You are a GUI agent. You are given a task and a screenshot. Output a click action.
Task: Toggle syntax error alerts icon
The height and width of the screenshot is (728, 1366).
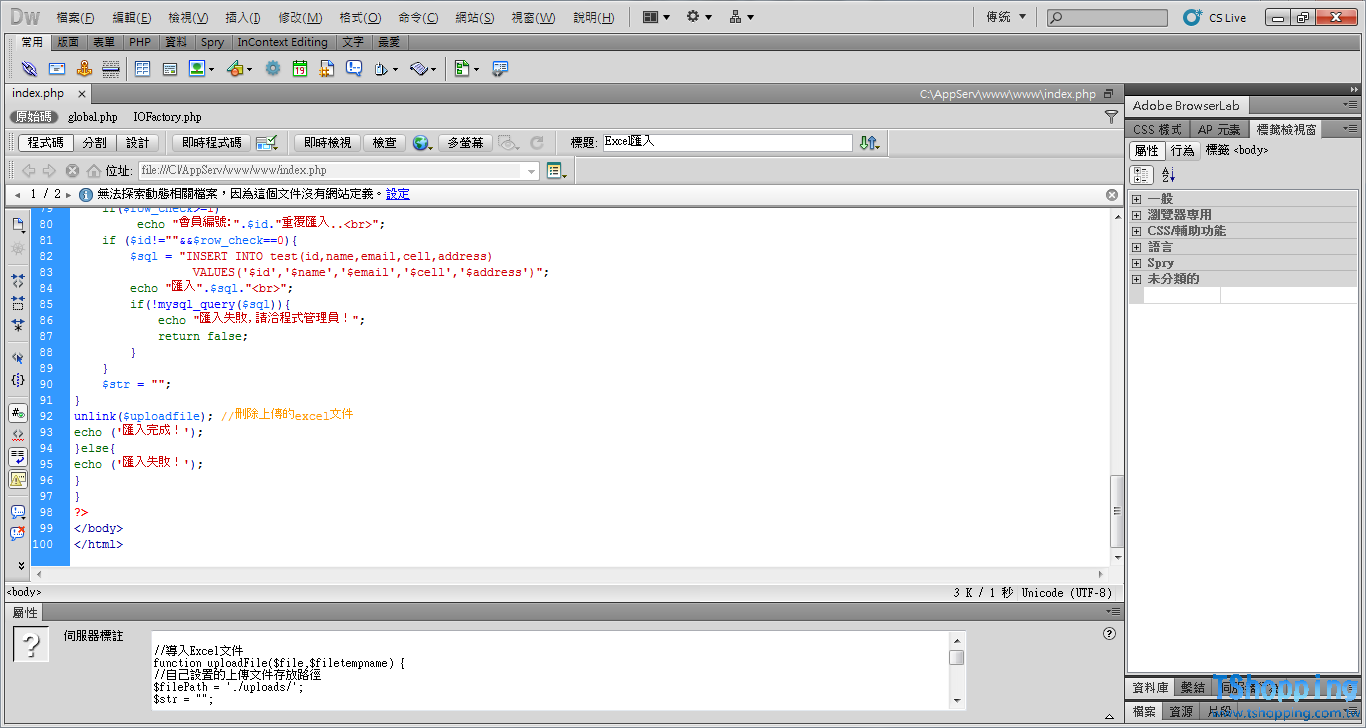click(18, 478)
